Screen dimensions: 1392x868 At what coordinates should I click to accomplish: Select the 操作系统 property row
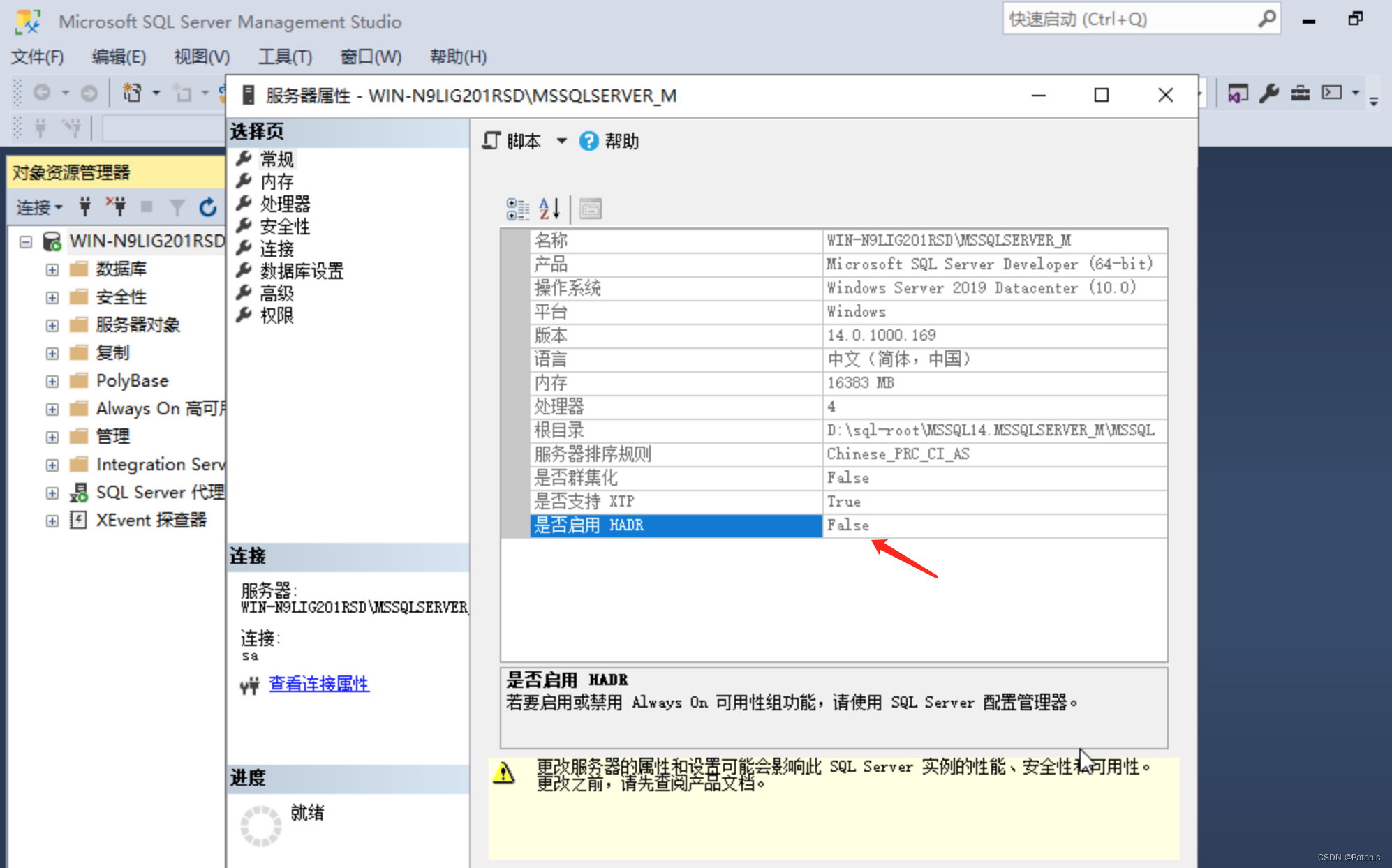click(848, 288)
